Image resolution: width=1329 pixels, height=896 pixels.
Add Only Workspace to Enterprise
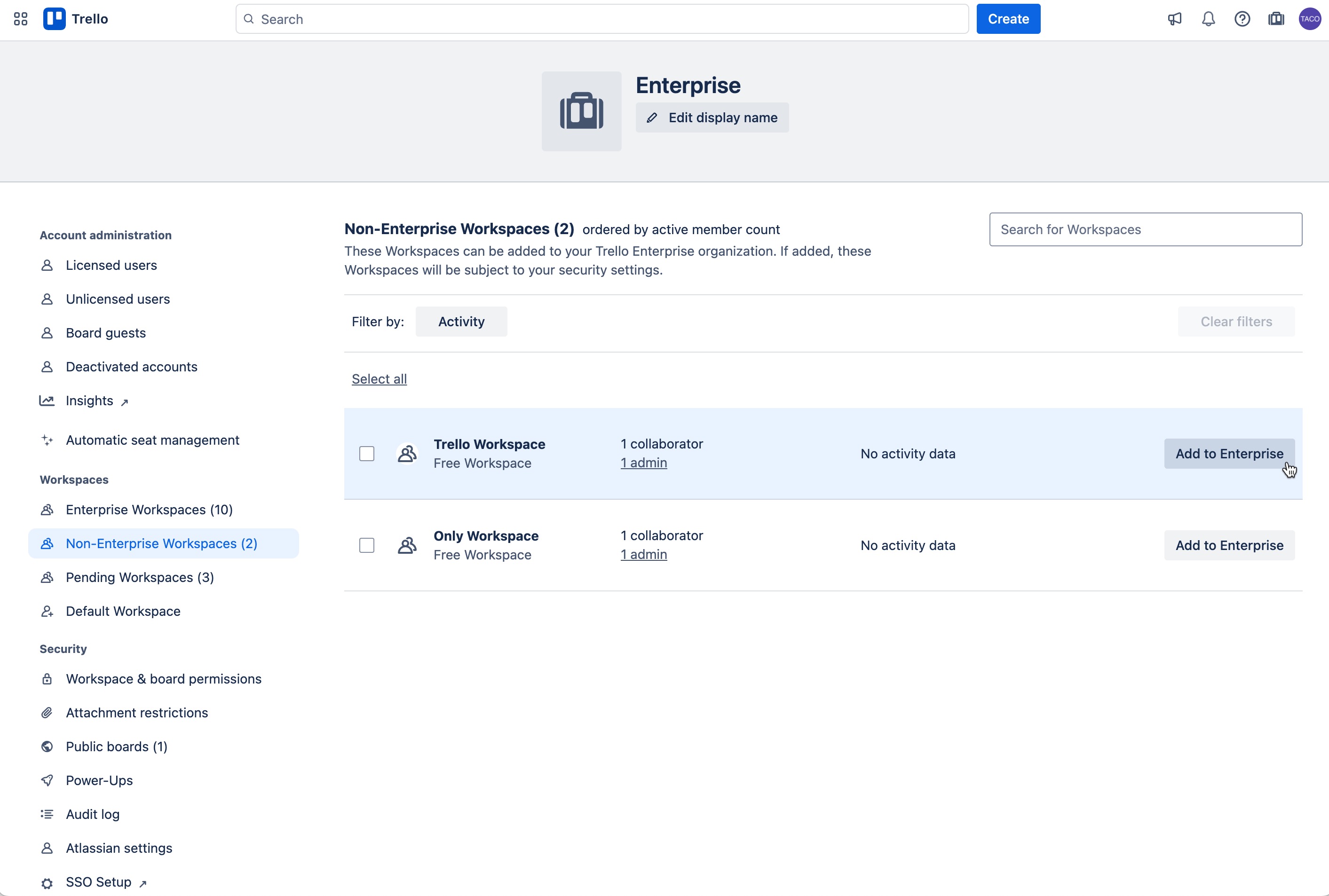(1229, 545)
